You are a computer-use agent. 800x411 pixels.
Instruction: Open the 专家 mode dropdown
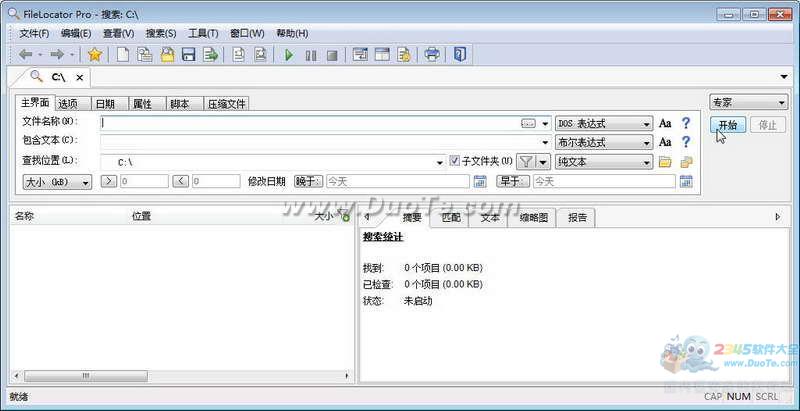748,102
